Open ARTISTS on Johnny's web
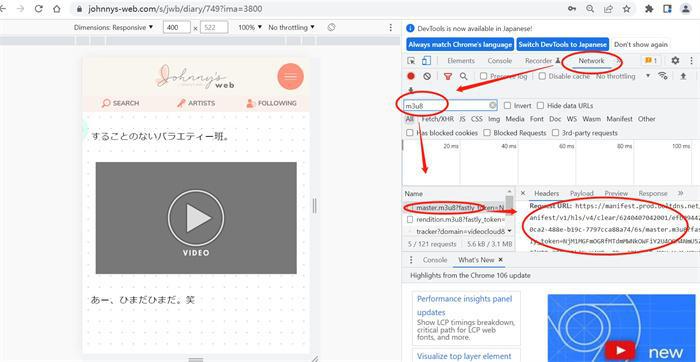The image size is (700, 362). (196, 104)
